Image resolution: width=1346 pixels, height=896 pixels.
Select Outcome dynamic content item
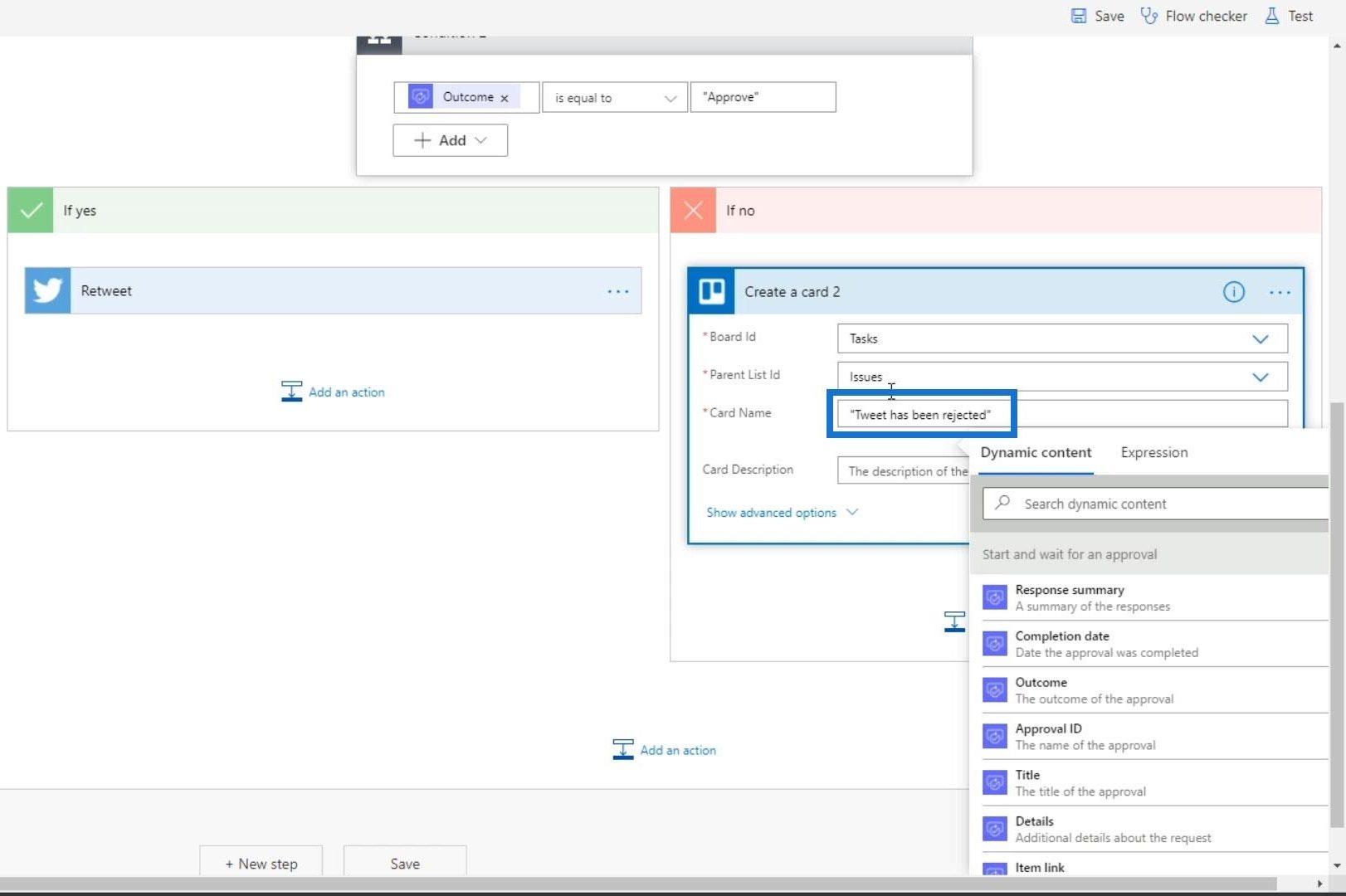[1155, 690]
